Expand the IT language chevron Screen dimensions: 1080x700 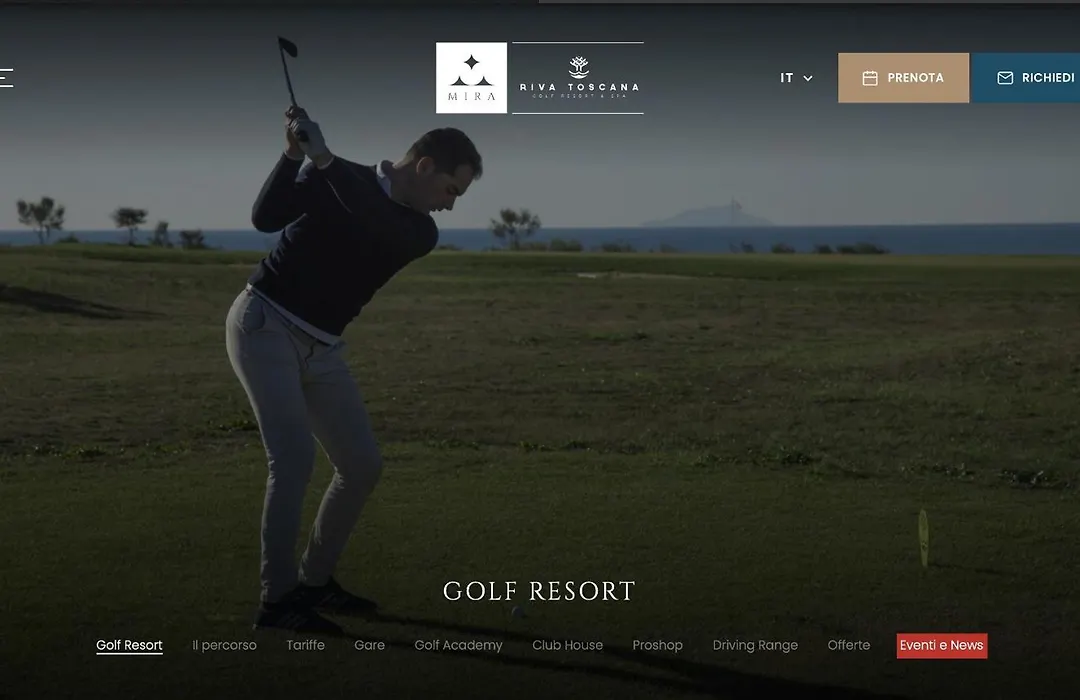tap(808, 79)
